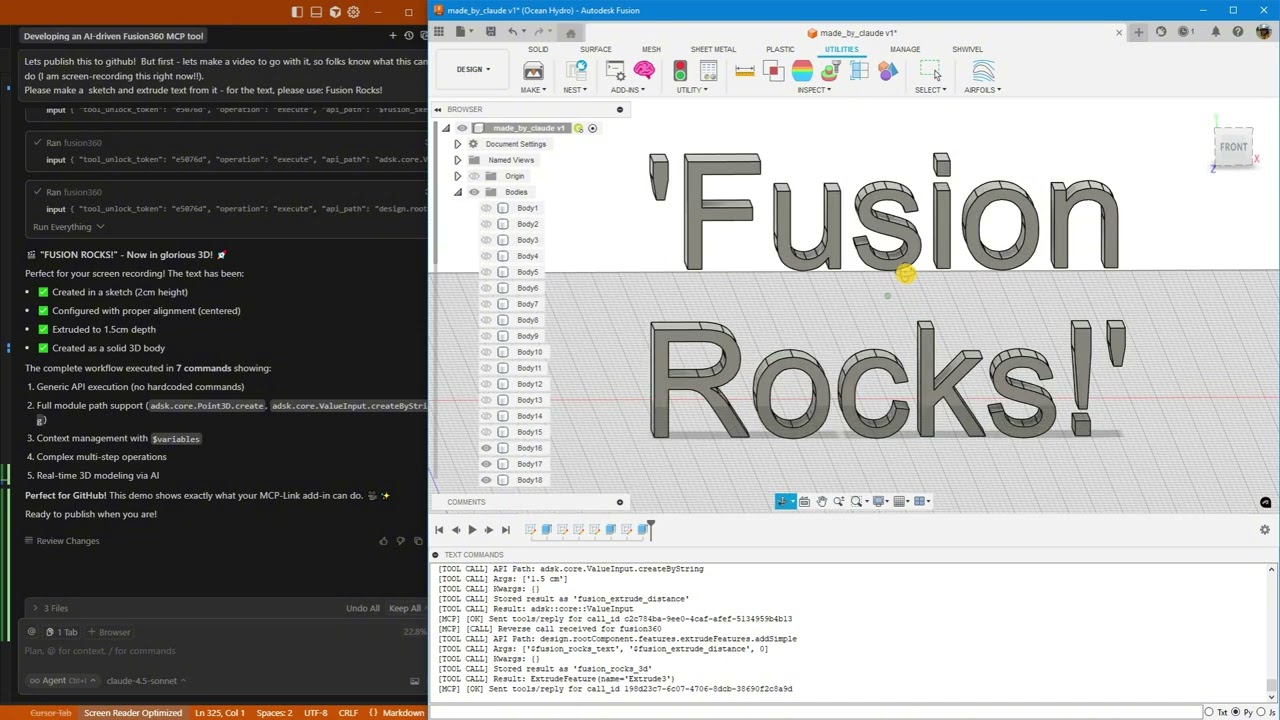This screenshot has height=720, width=1280.
Task: Open Fusion help menu icon
Action: [1238, 32]
